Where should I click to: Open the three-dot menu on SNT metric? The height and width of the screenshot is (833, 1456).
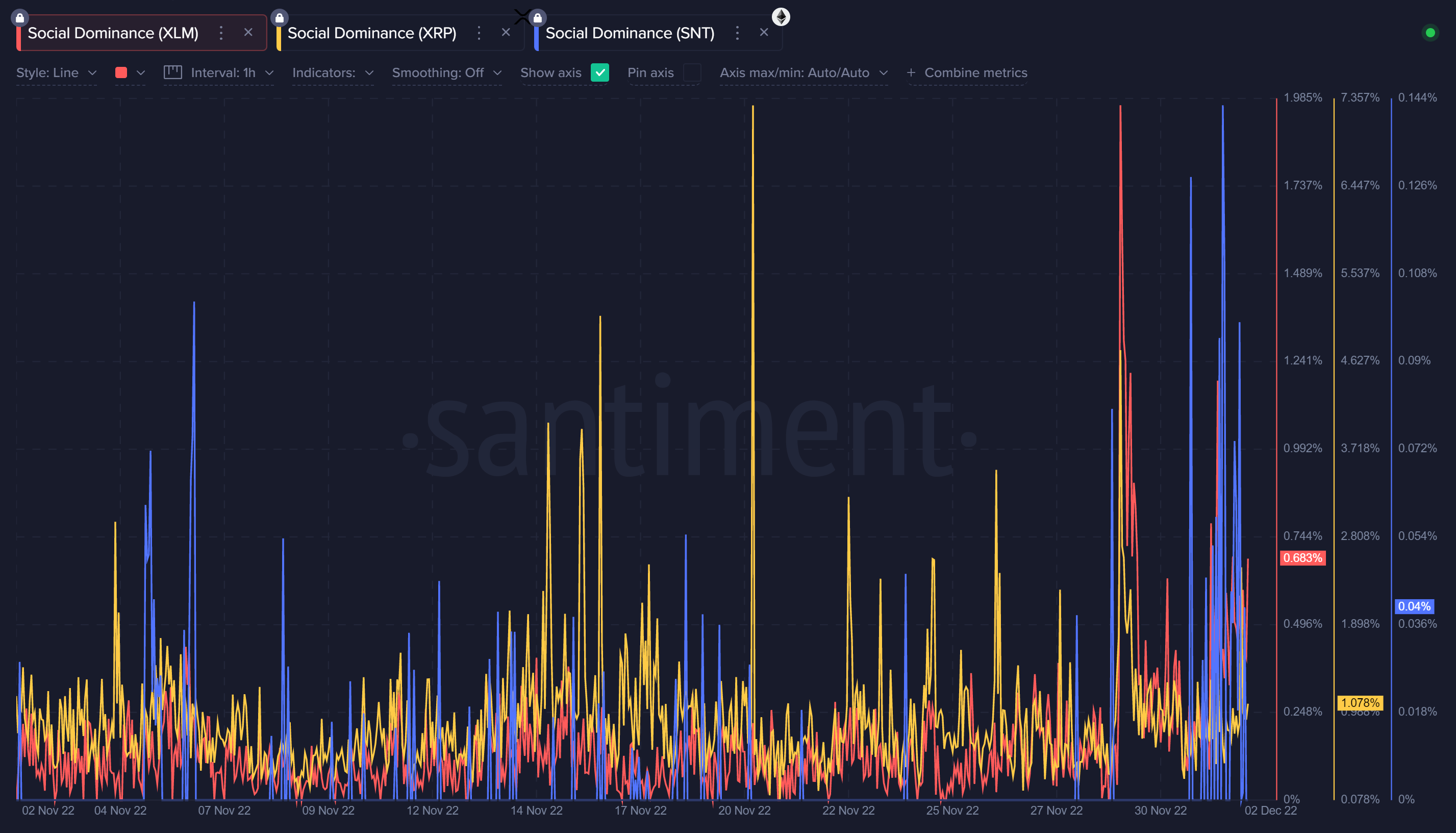(x=737, y=33)
